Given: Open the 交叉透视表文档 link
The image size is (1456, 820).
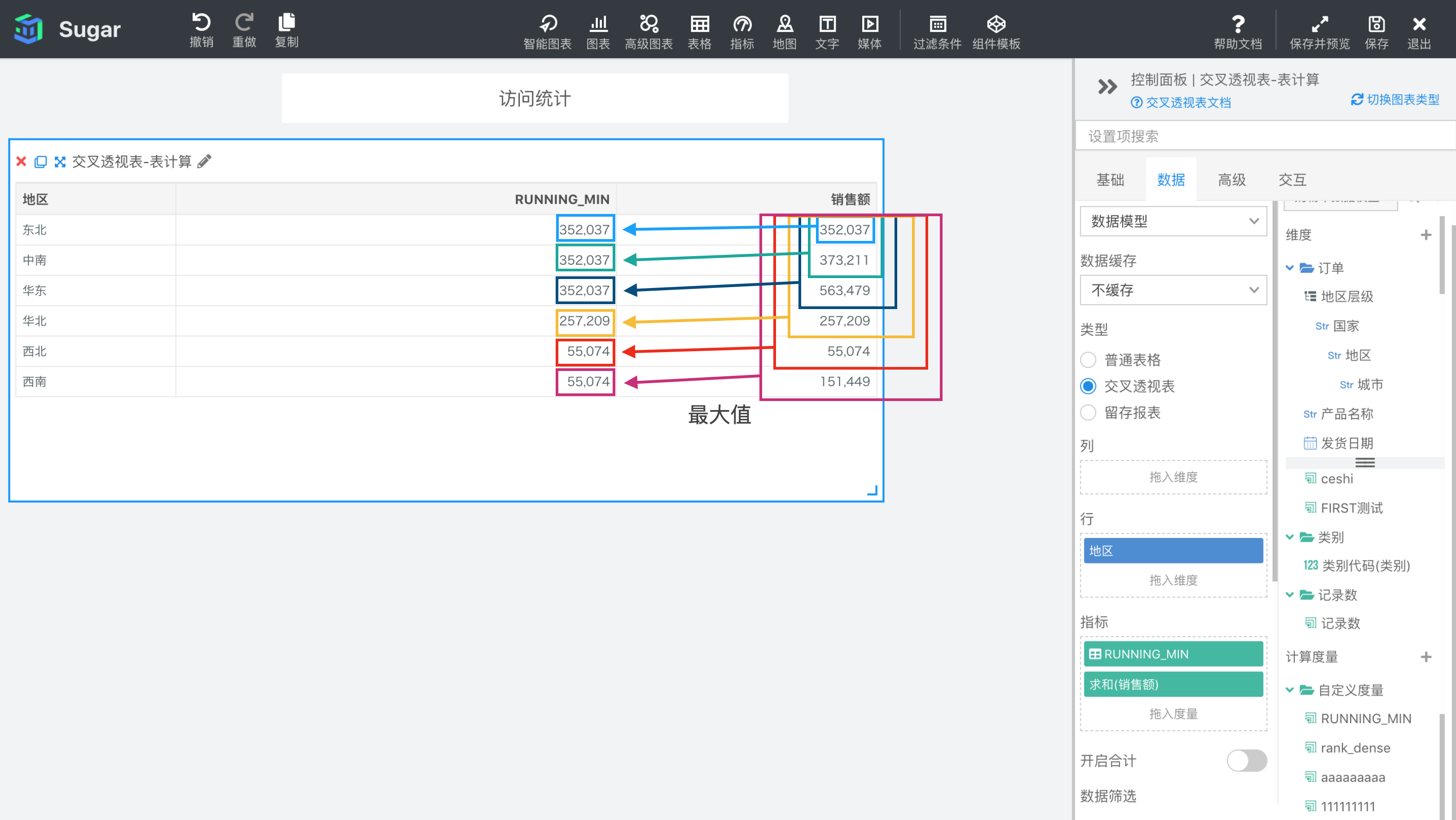Looking at the screenshot, I should click(x=1181, y=102).
